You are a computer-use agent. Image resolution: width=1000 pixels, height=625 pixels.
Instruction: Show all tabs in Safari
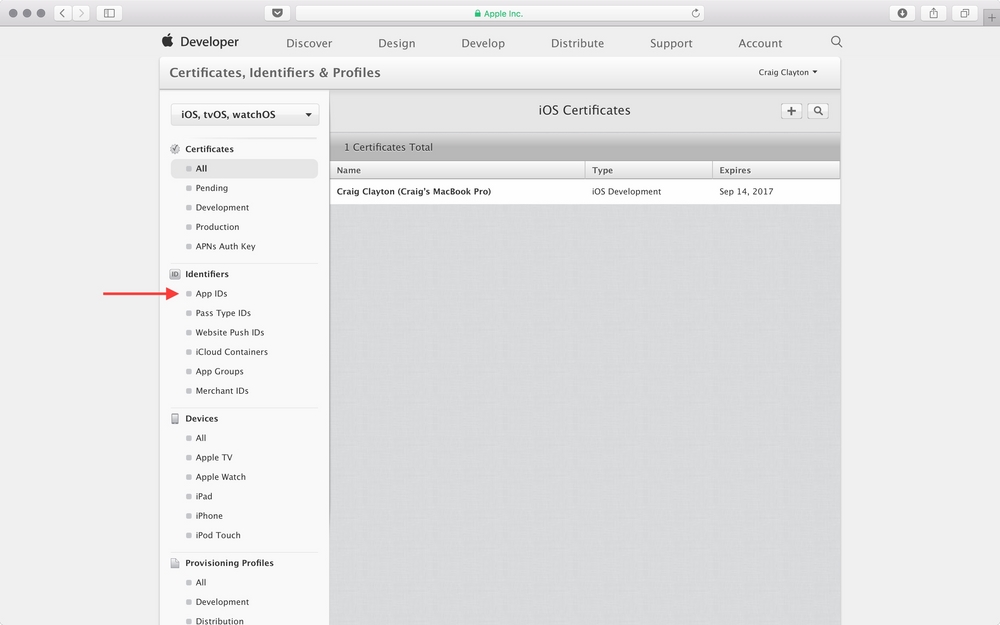click(x=965, y=13)
